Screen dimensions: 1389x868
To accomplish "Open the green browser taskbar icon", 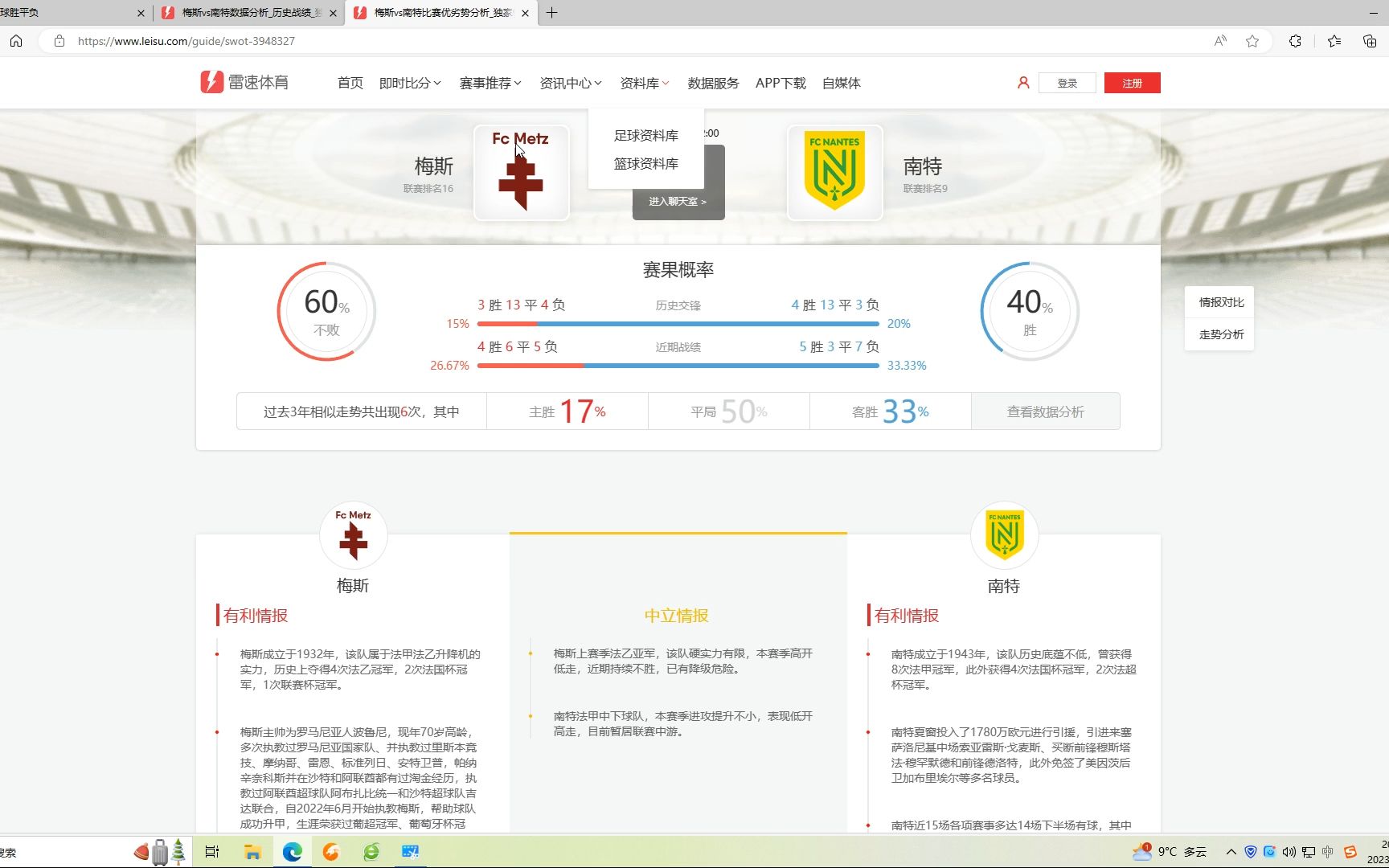I will point(371,852).
